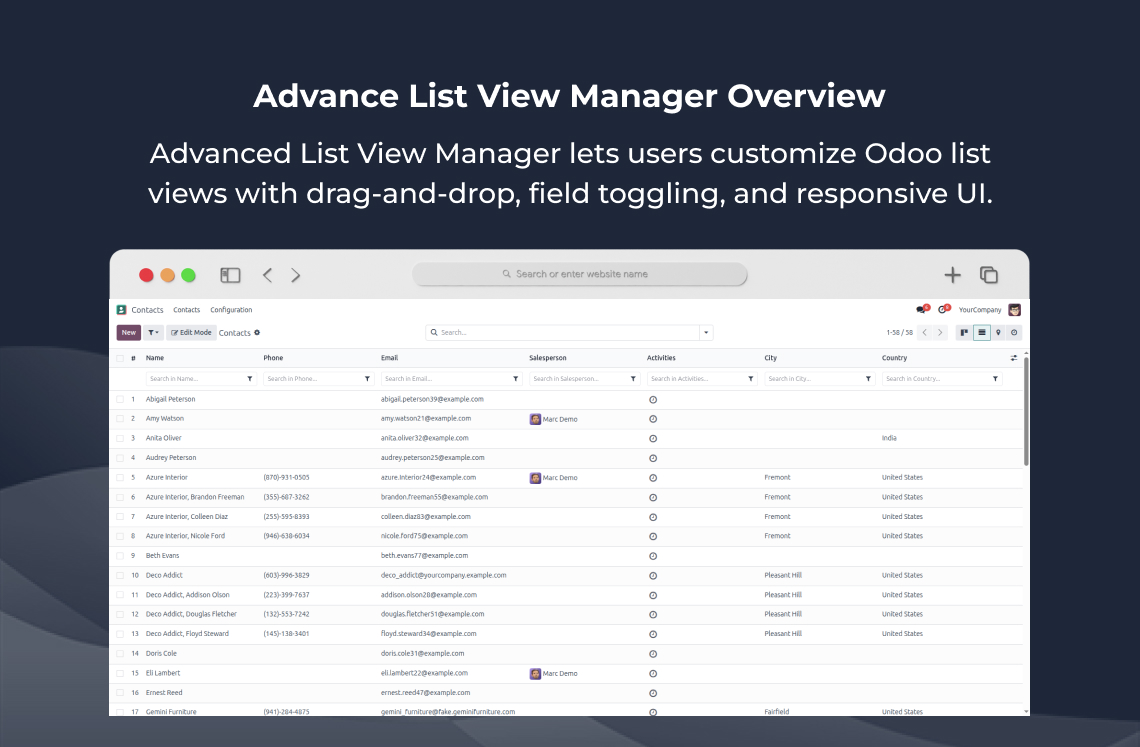The width and height of the screenshot is (1140, 747).
Task: Open the Contacts menu item
Action: tap(186, 310)
